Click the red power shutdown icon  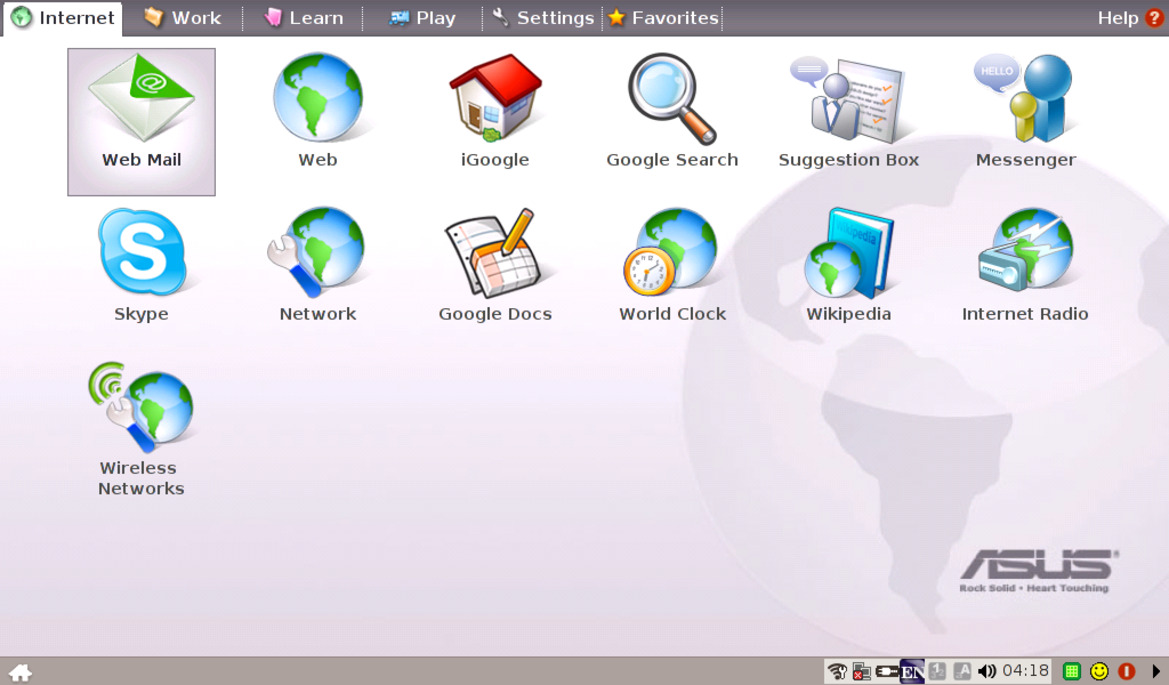pos(1126,672)
